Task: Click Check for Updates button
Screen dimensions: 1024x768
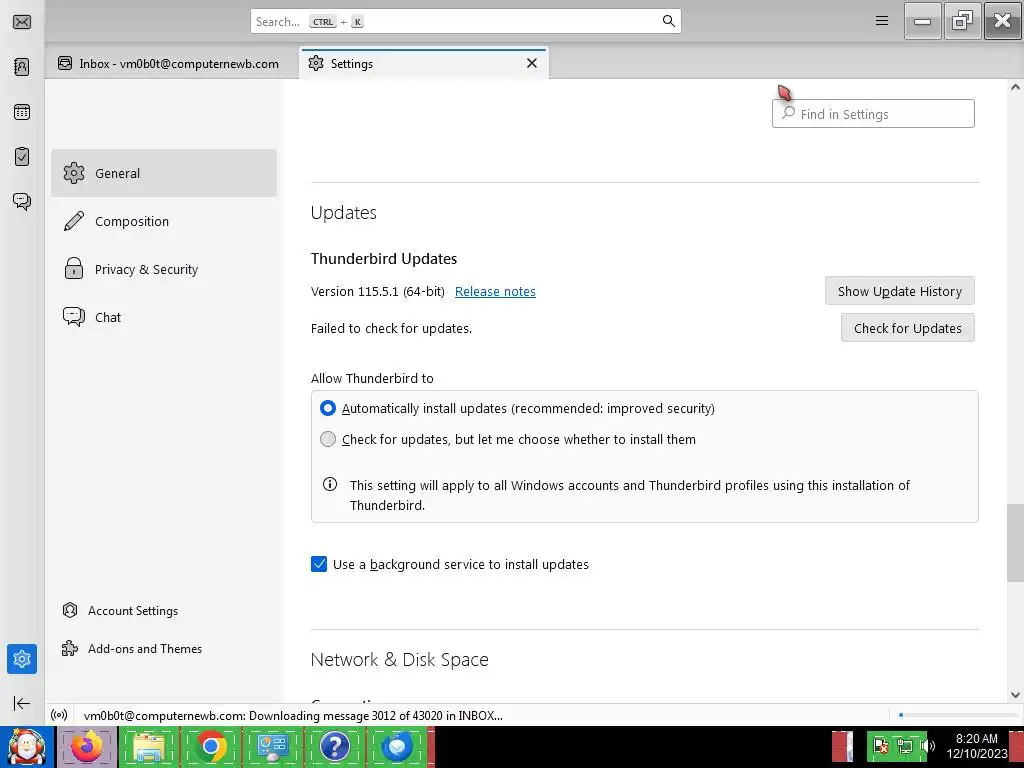Action: [907, 328]
